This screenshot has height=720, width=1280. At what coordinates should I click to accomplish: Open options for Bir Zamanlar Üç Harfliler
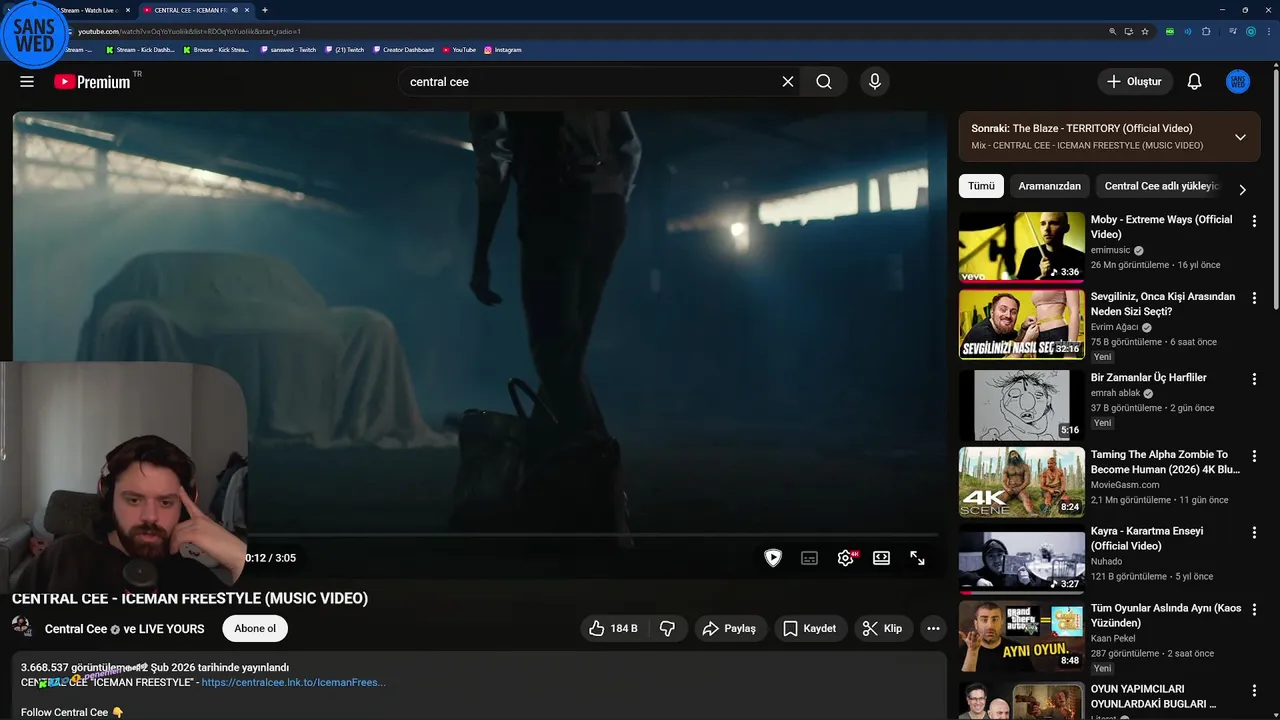click(1254, 379)
